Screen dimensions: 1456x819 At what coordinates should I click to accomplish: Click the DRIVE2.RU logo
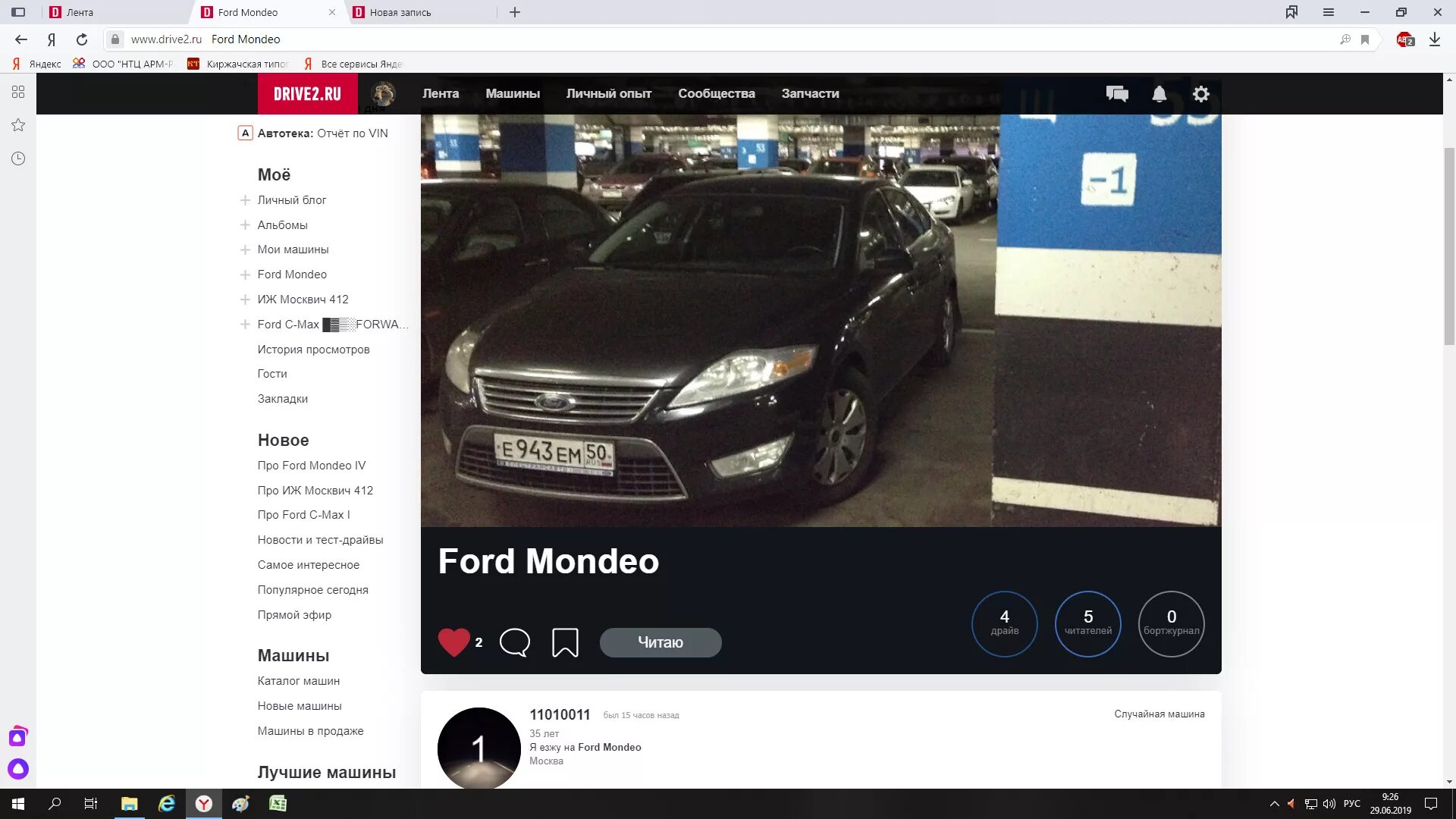(307, 94)
